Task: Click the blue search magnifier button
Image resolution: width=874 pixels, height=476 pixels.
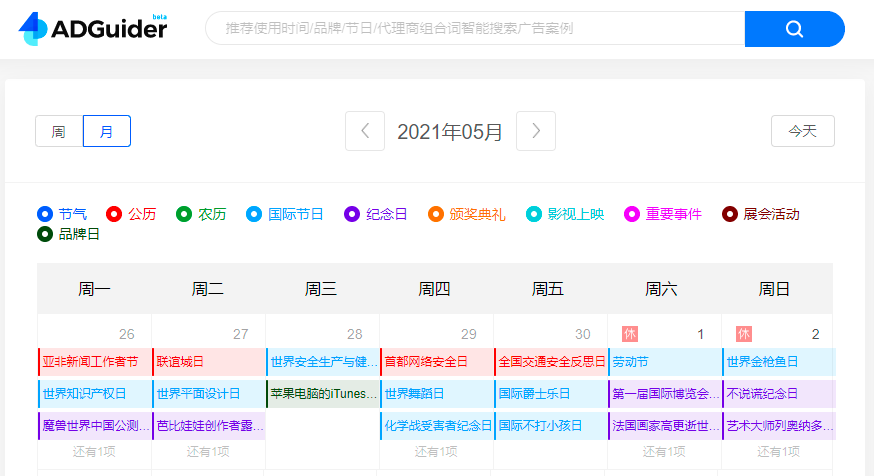Action: pos(794,29)
